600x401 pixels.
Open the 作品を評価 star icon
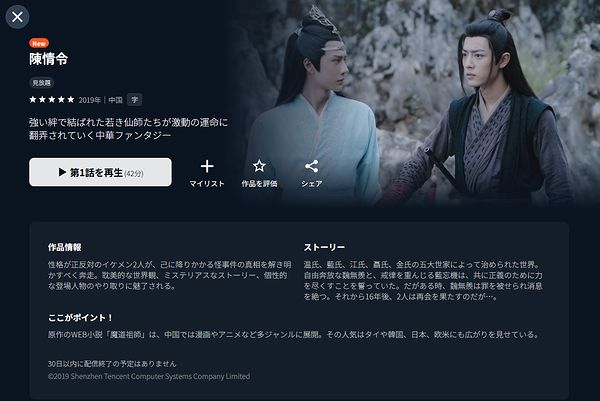[x=259, y=173]
